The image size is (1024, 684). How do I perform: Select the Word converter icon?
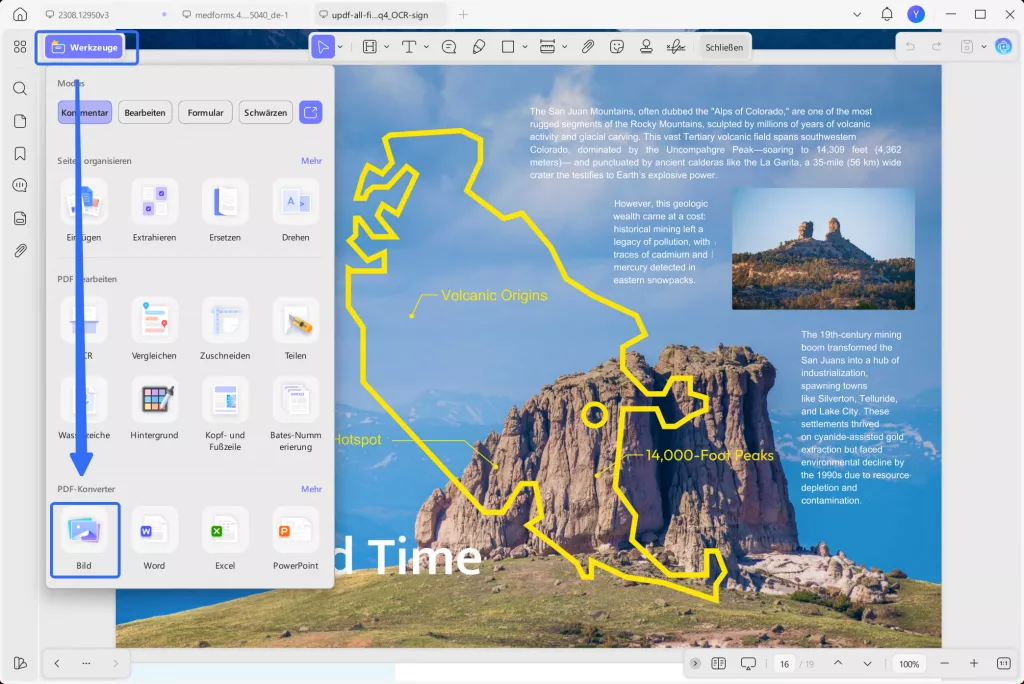[x=154, y=540]
